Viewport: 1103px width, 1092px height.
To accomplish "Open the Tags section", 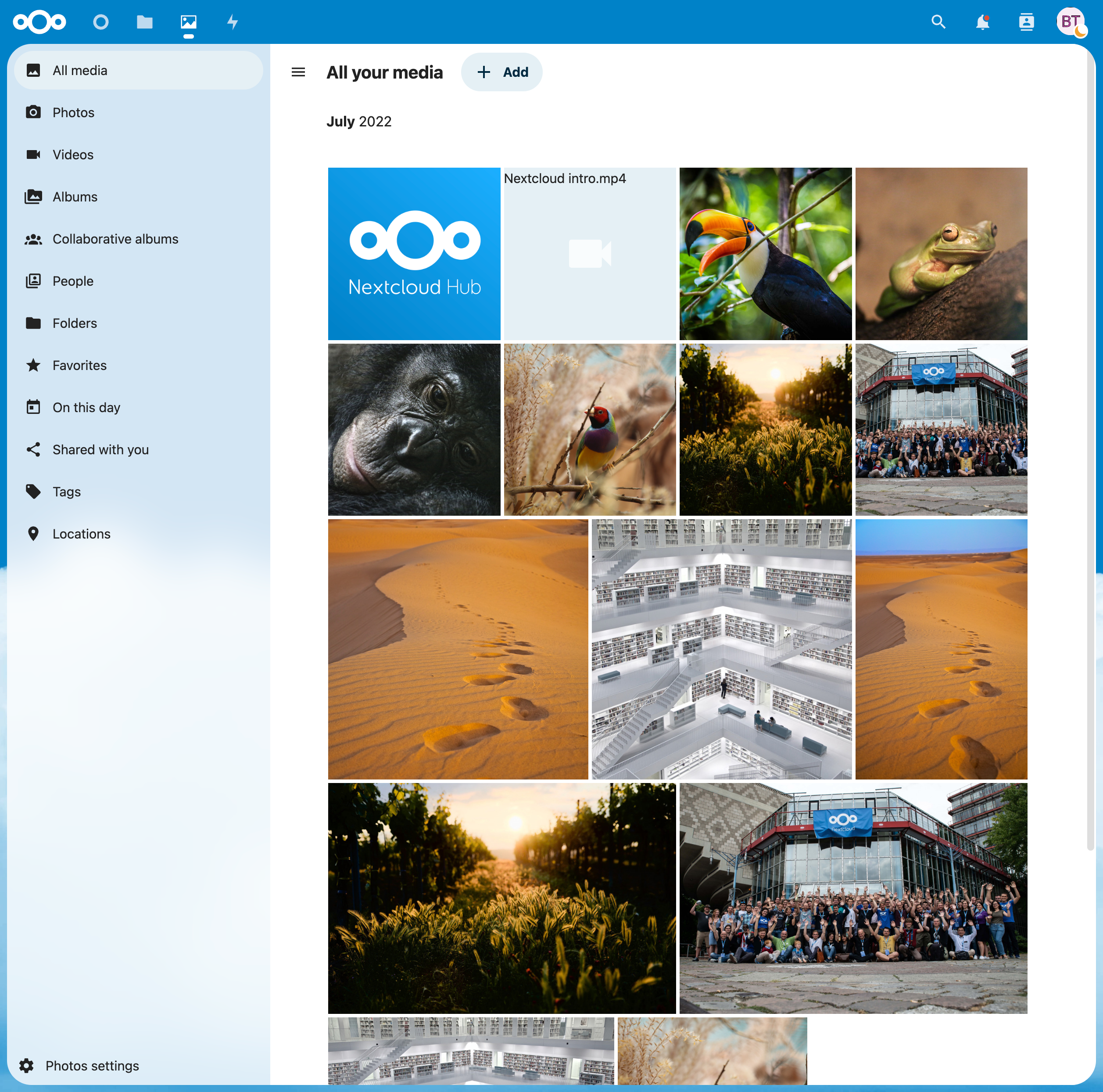I will 66,492.
